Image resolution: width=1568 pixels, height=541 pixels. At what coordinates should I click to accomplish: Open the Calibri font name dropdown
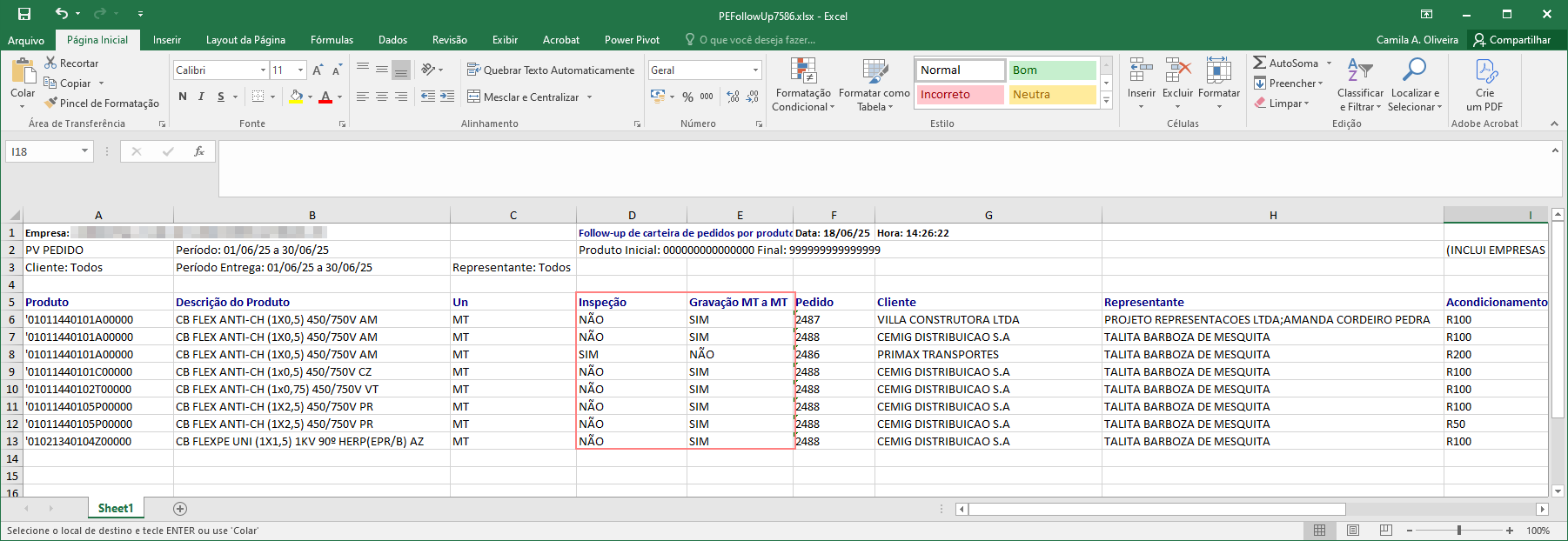pos(263,70)
